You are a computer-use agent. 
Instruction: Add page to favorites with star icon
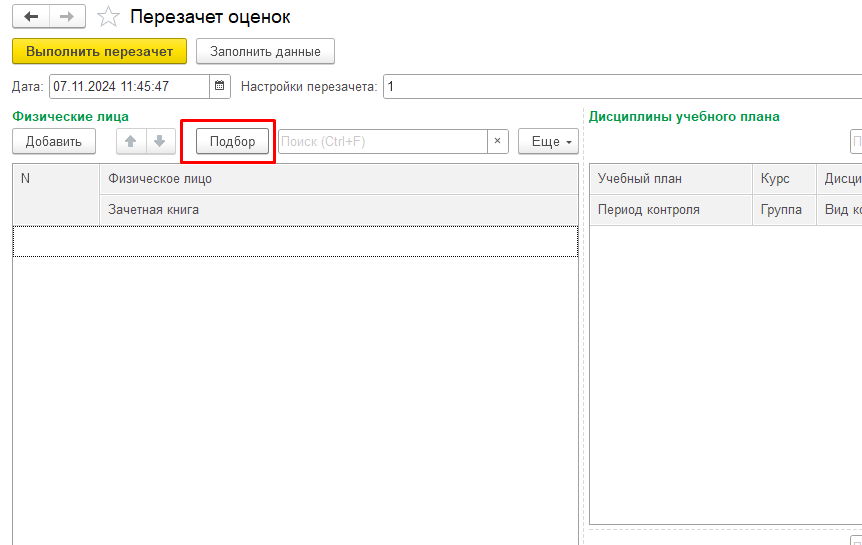108,17
